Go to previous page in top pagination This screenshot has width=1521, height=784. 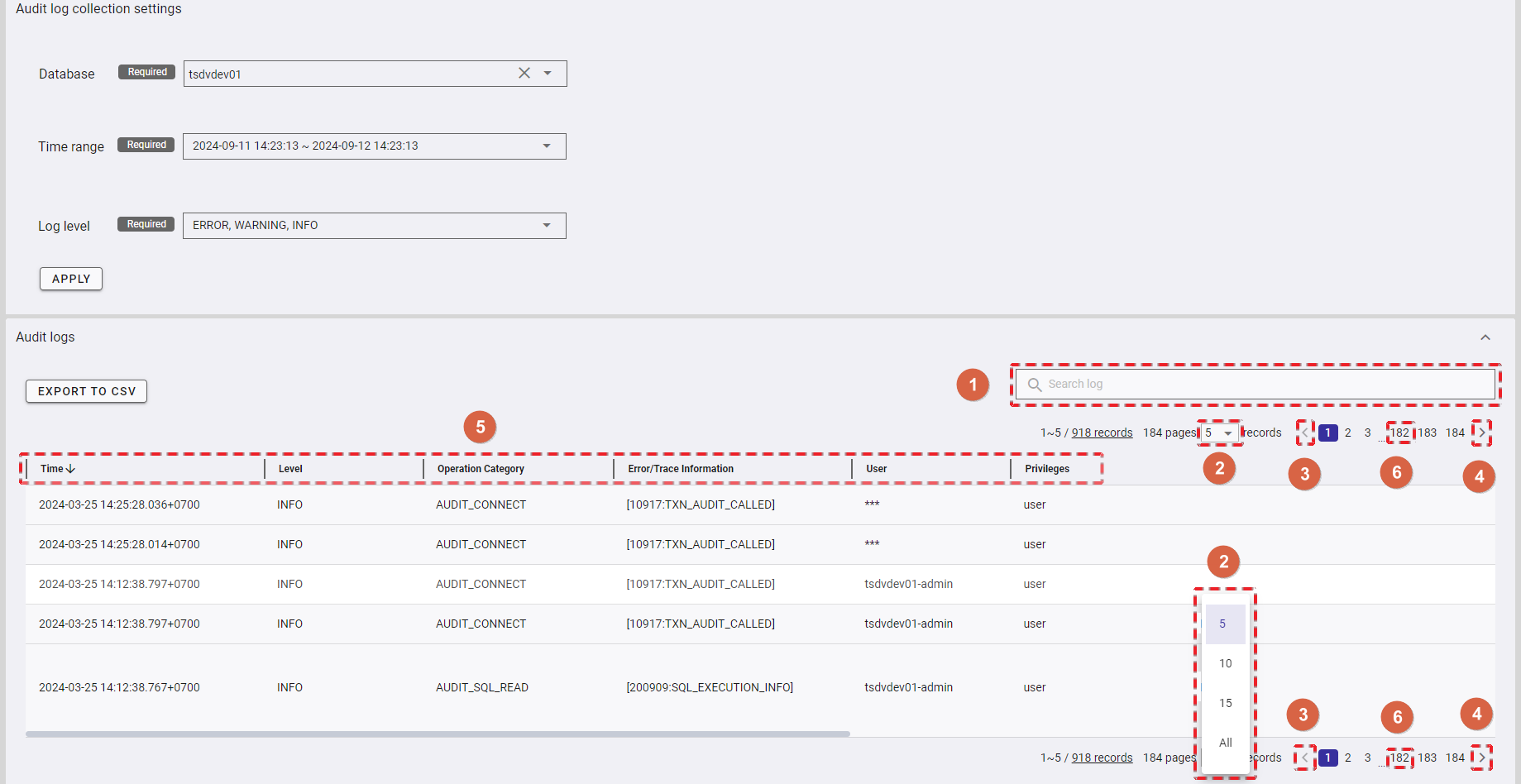coord(1305,433)
